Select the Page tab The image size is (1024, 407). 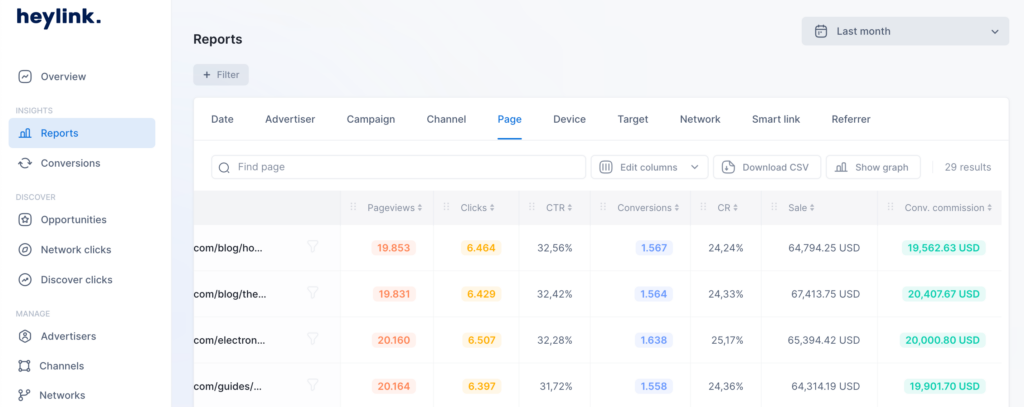point(509,120)
